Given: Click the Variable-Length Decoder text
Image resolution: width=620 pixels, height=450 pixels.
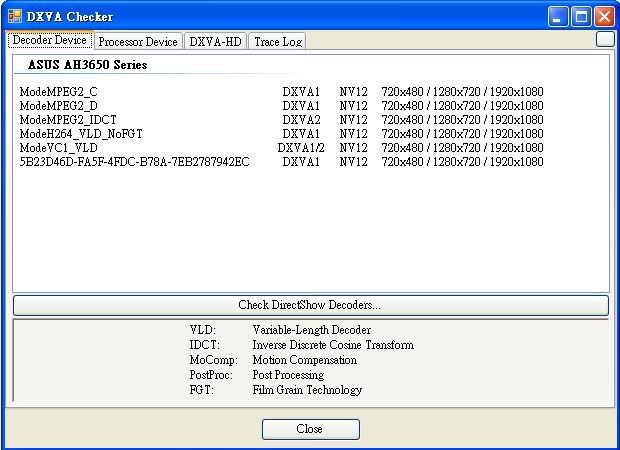Looking at the screenshot, I should tap(312, 330).
